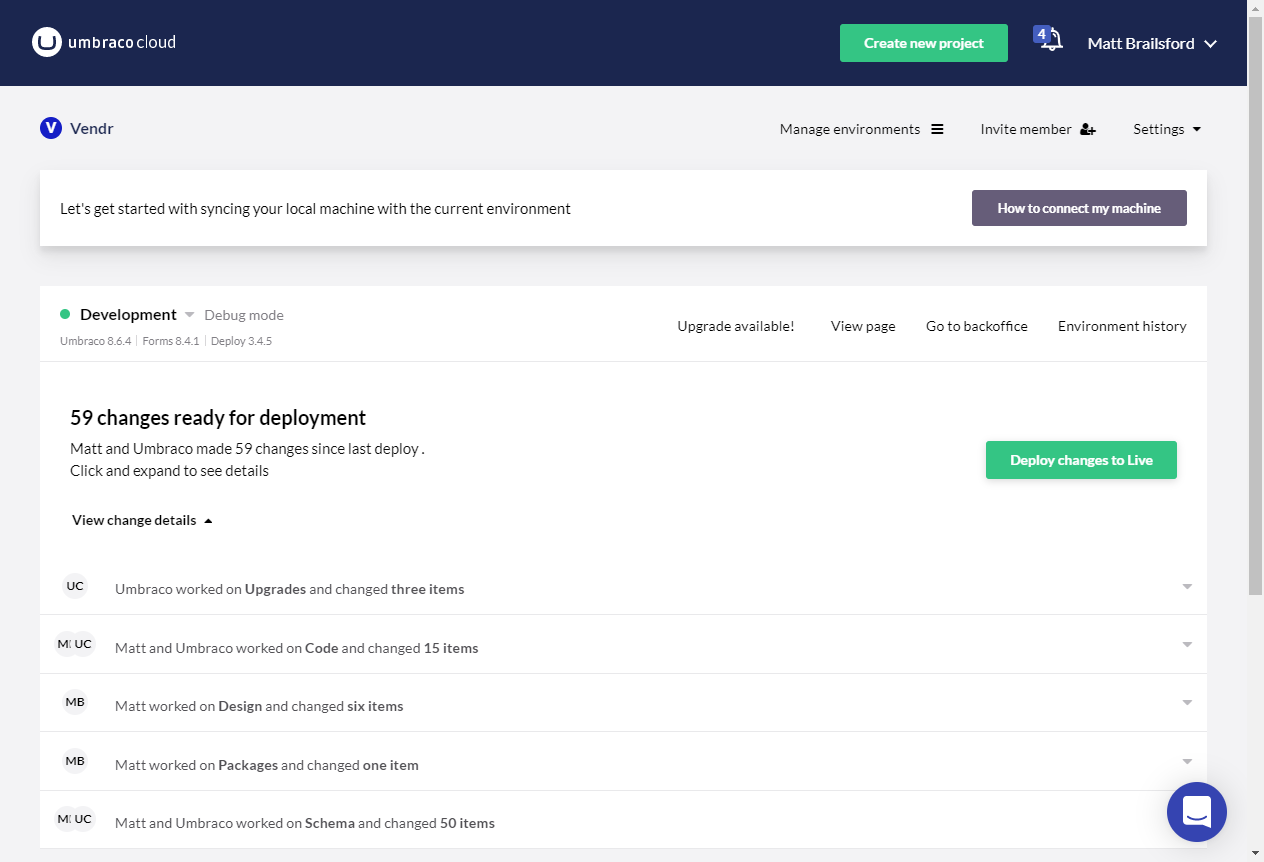
Task: Click the page vertical scrollbar
Action: tap(1255, 300)
